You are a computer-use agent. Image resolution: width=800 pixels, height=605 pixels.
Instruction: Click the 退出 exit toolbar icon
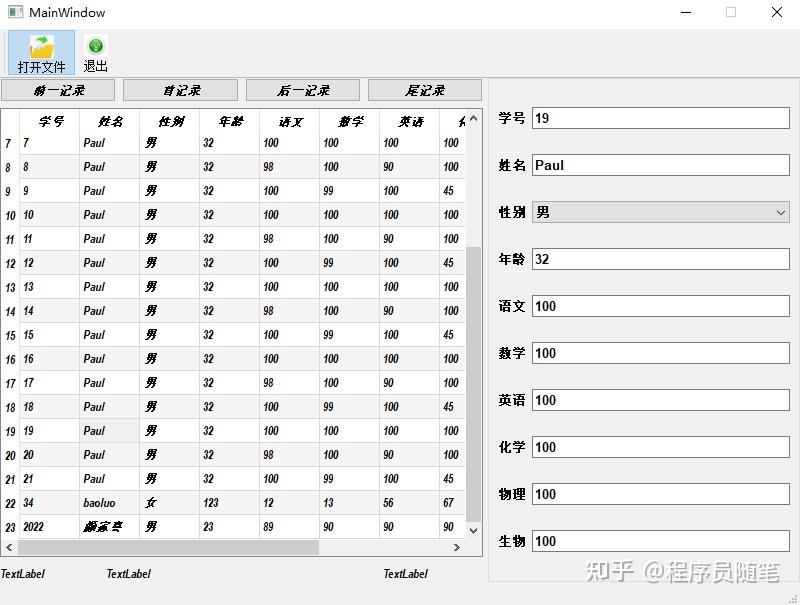[95, 50]
